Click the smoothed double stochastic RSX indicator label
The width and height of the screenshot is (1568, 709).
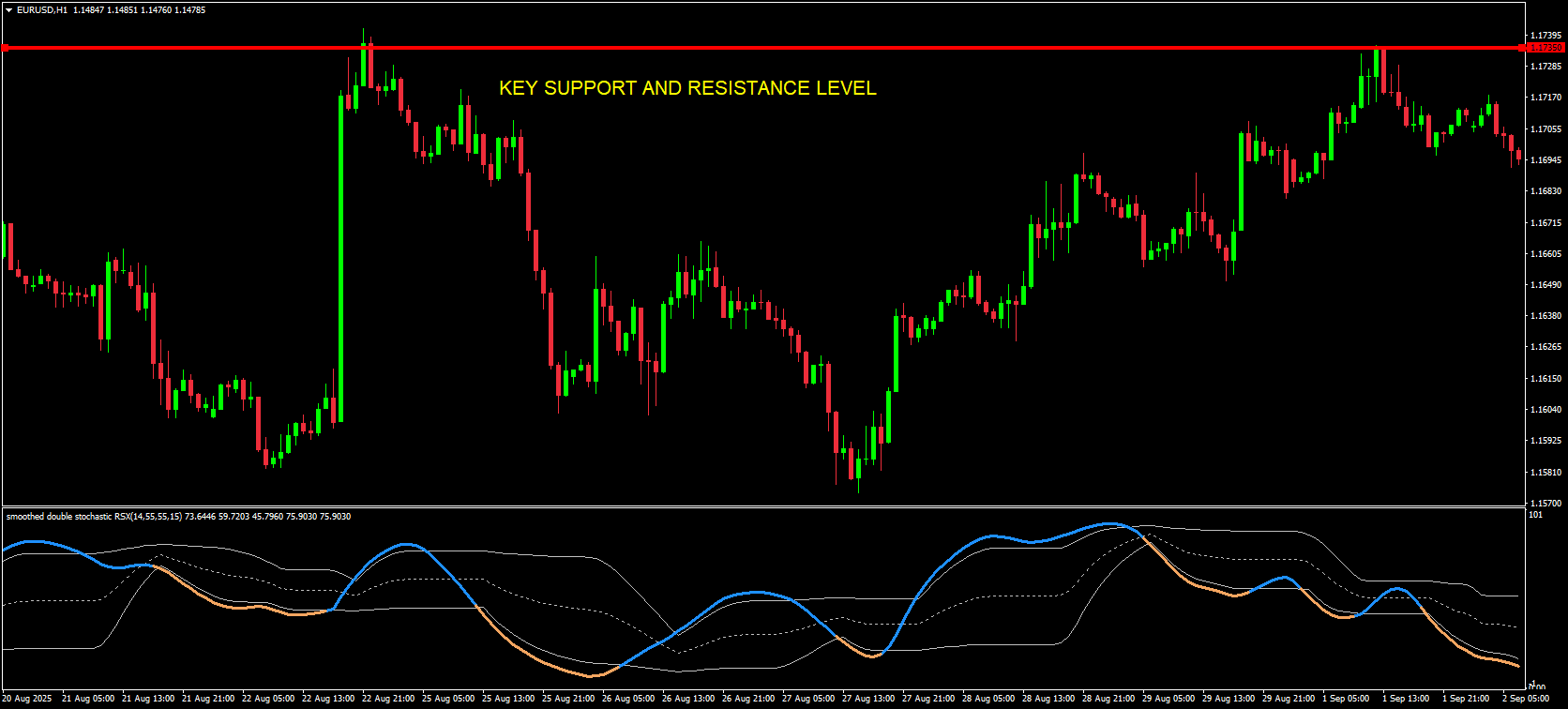(94, 517)
